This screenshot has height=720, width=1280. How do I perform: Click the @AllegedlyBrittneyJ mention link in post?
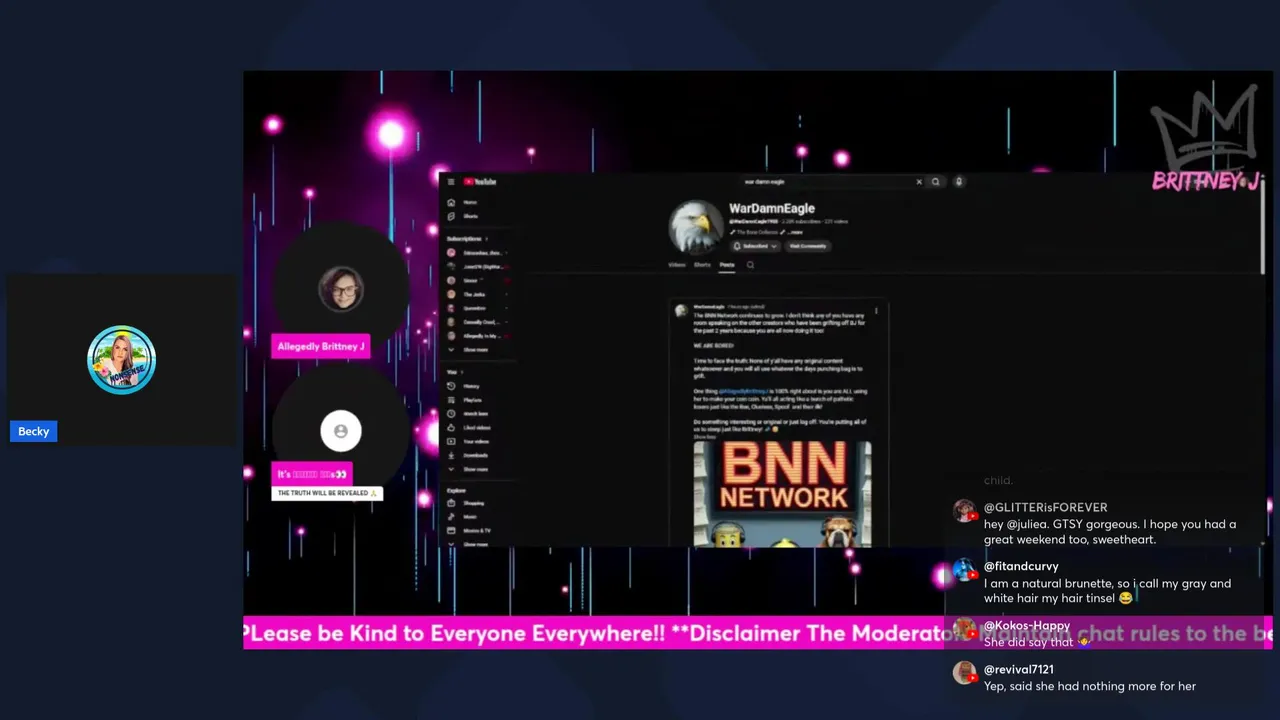(x=744, y=391)
